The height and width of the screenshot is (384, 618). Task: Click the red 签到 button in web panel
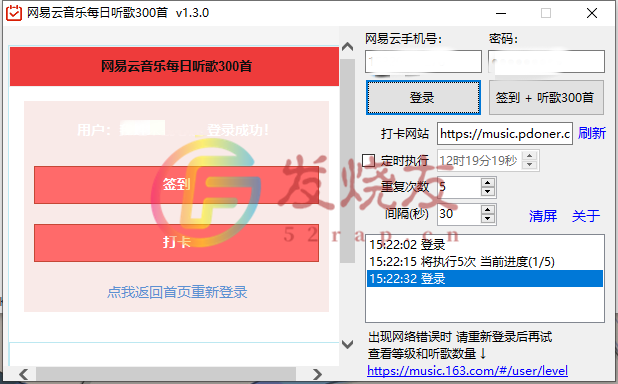tap(176, 185)
